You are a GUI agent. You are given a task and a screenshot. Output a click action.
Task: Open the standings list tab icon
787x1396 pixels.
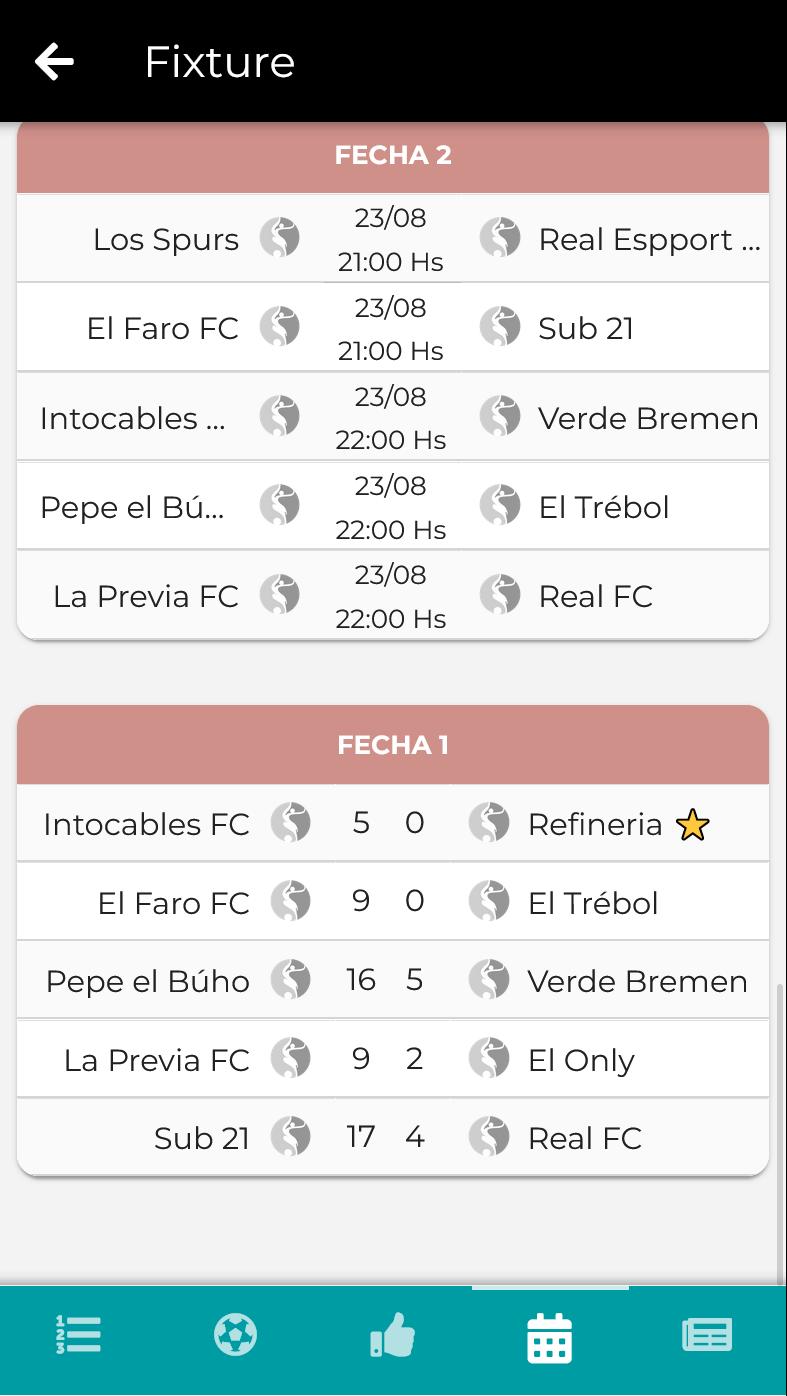(78, 1335)
